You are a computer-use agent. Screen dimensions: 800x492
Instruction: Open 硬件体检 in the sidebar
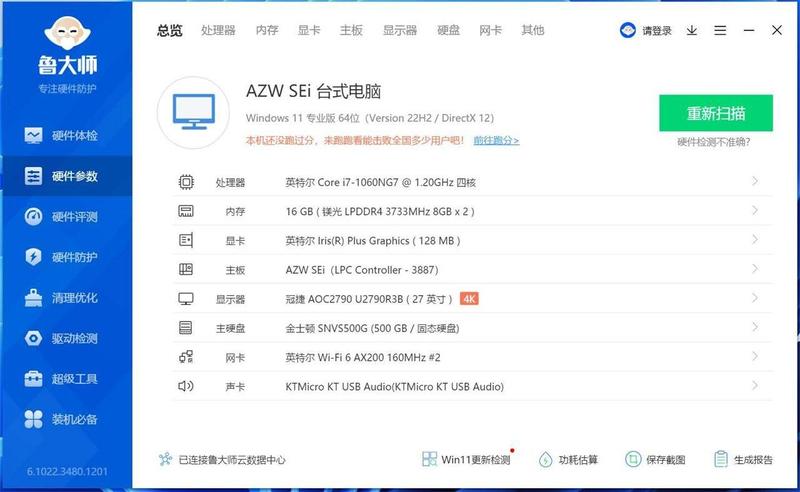click(x=67, y=135)
